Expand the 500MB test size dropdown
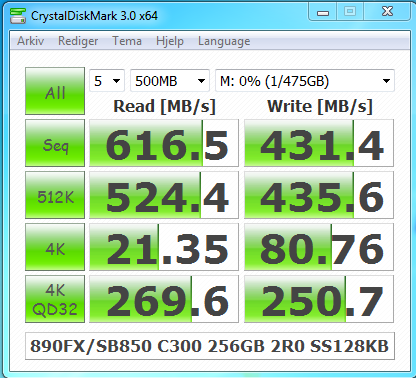The height and width of the screenshot is (378, 416). pyautogui.click(x=170, y=81)
